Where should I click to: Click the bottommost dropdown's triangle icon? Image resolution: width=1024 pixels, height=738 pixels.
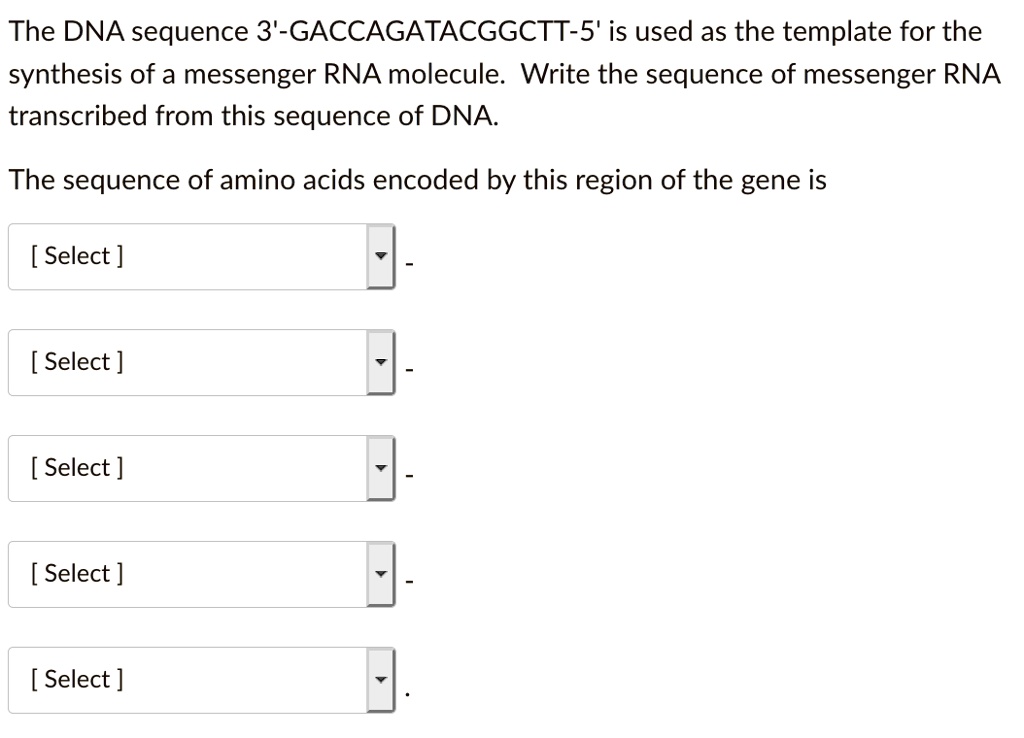click(x=381, y=679)
